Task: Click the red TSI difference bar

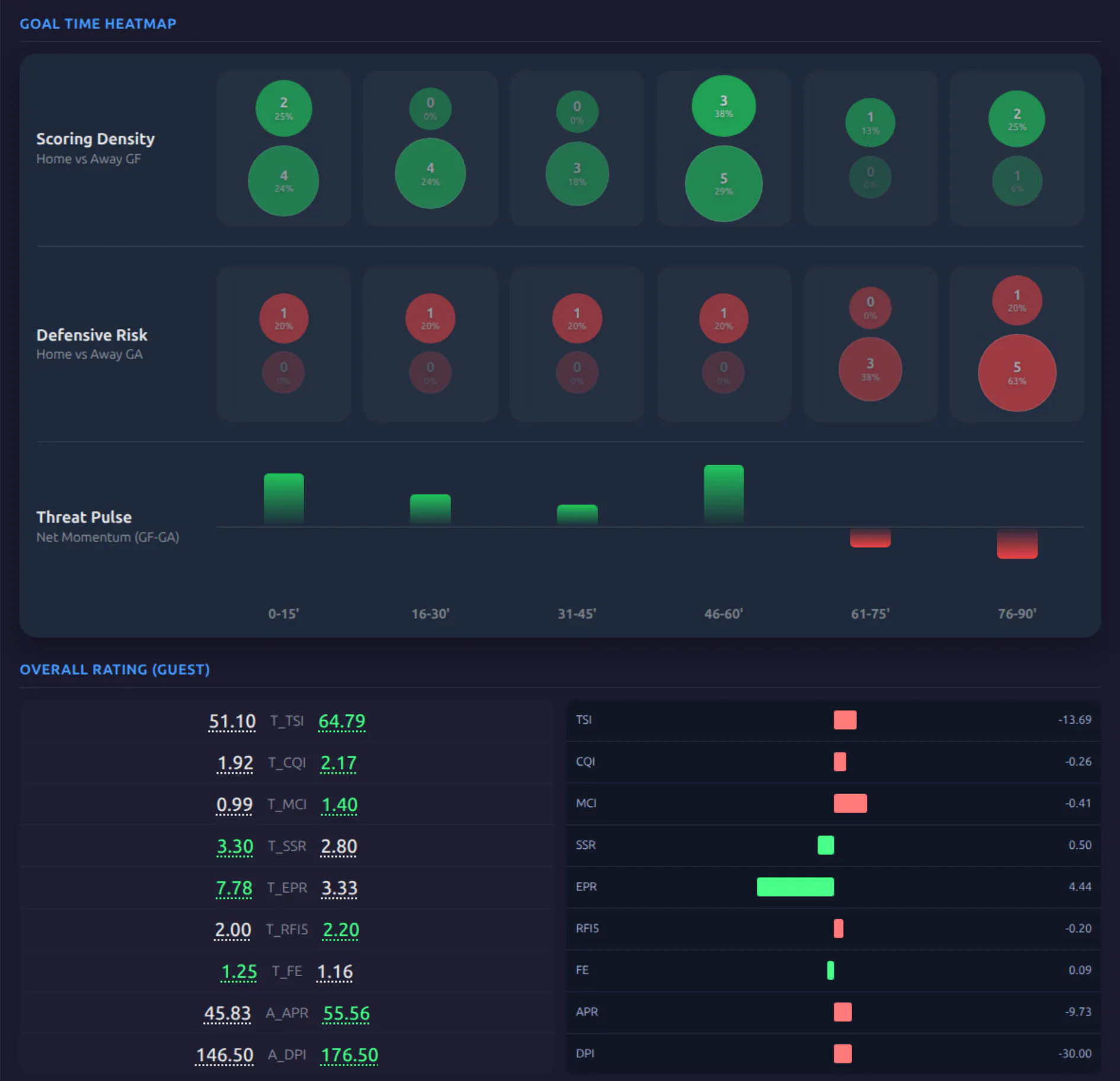Action: [x=845, y=720]
